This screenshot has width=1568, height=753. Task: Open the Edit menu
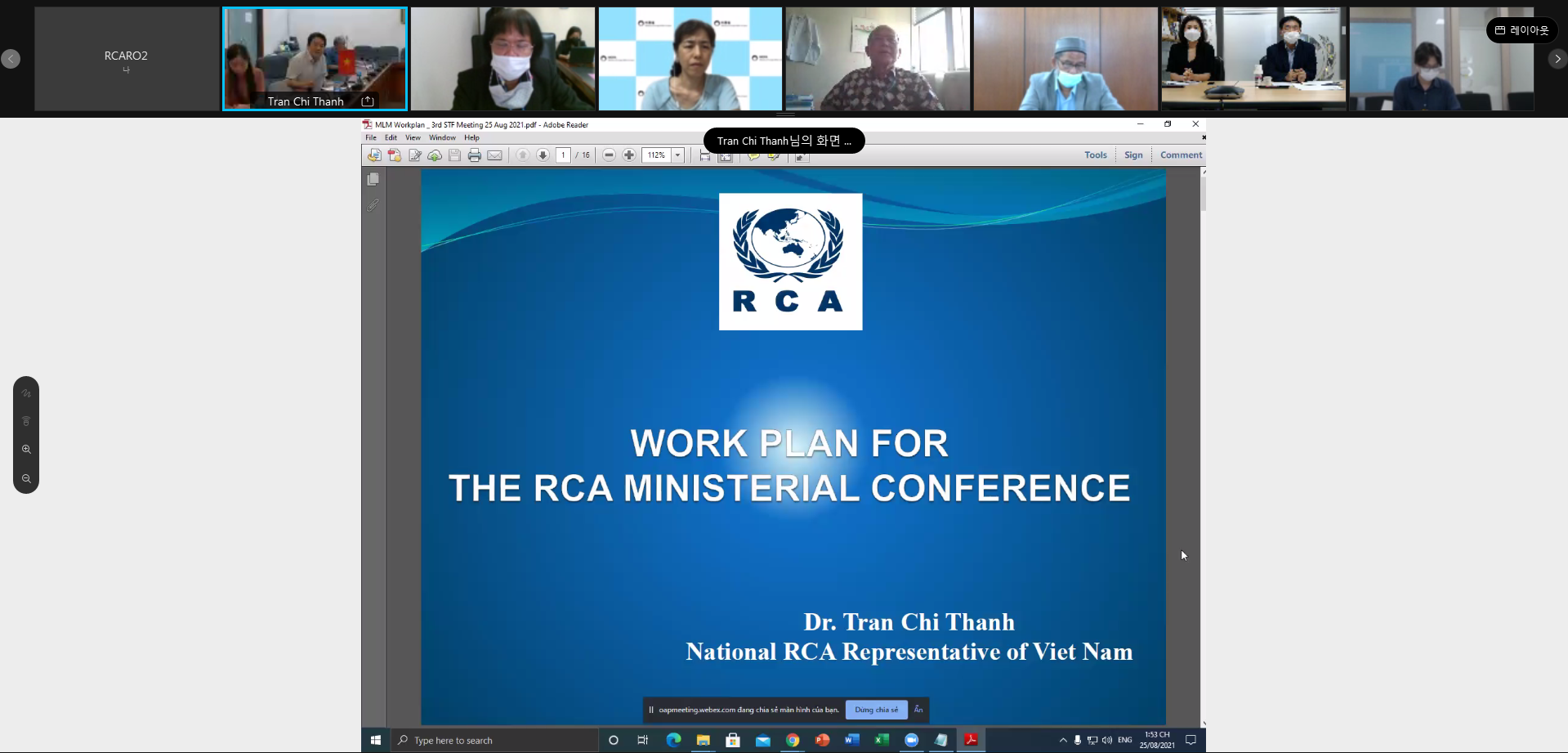tap(391, 137)
